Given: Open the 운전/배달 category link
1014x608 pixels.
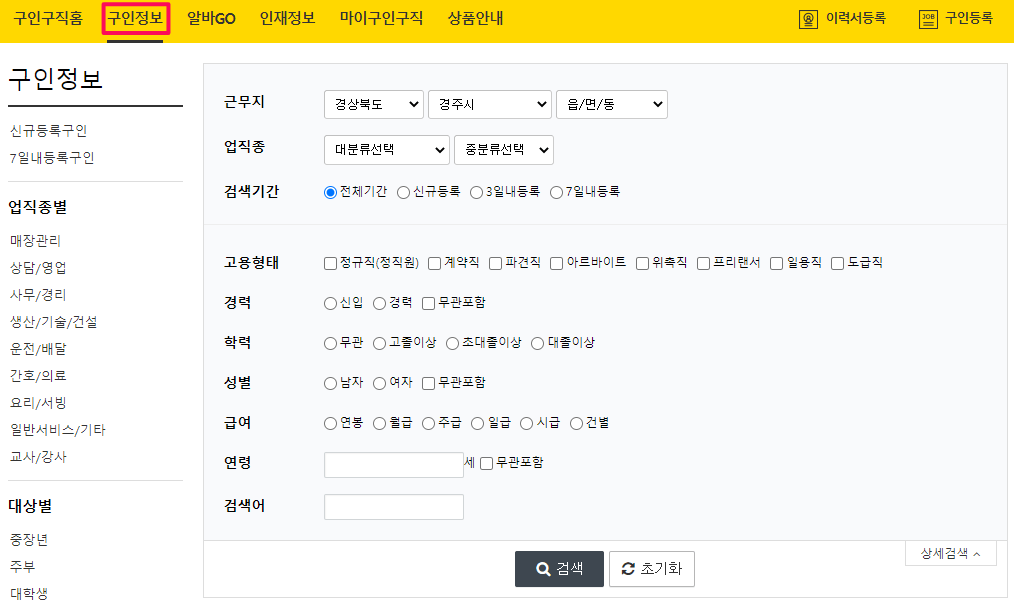Looking at the screenshot, I should (x=38, y=350).
